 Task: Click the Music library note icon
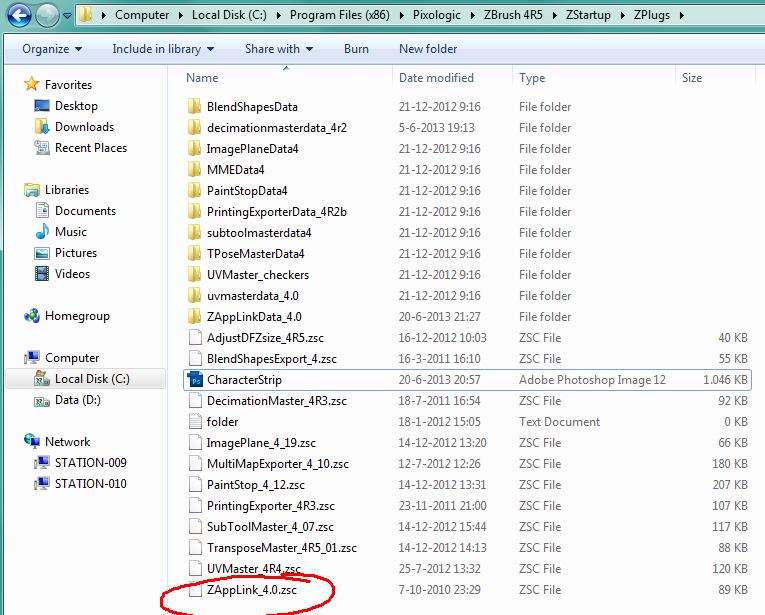point(42,232)
